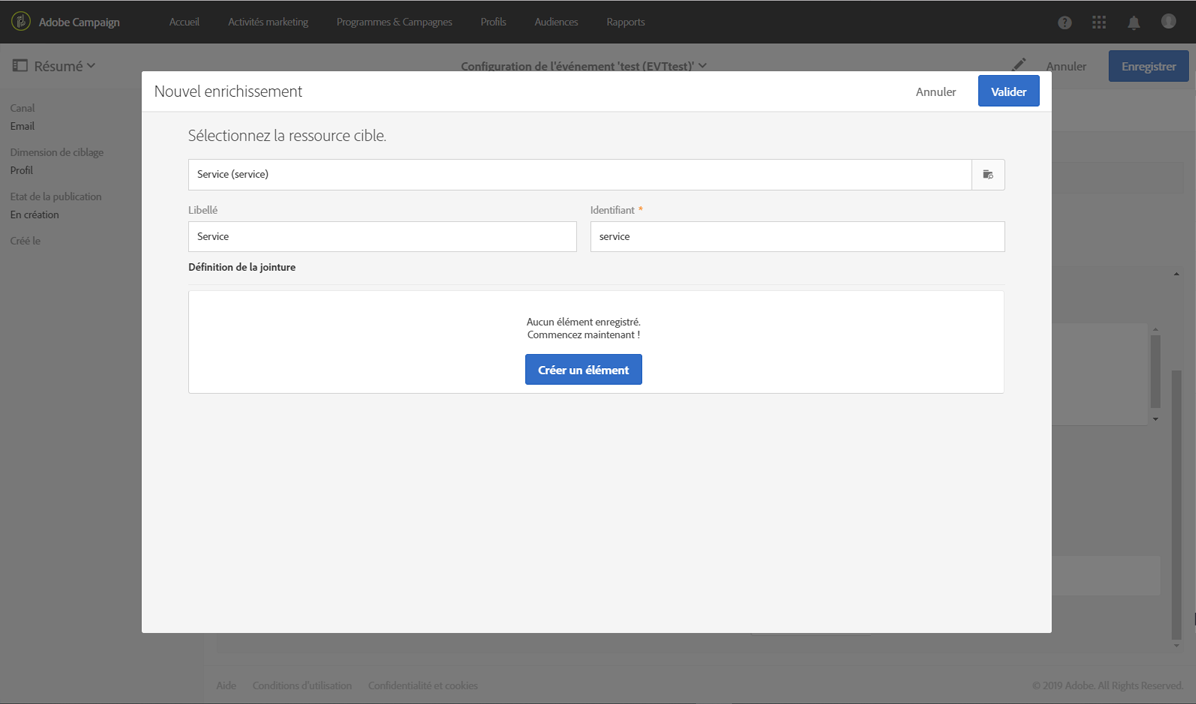Expand the Résumé dropdown chevron
Viewport: 1196px width, 704px height.
coord(91,66)
